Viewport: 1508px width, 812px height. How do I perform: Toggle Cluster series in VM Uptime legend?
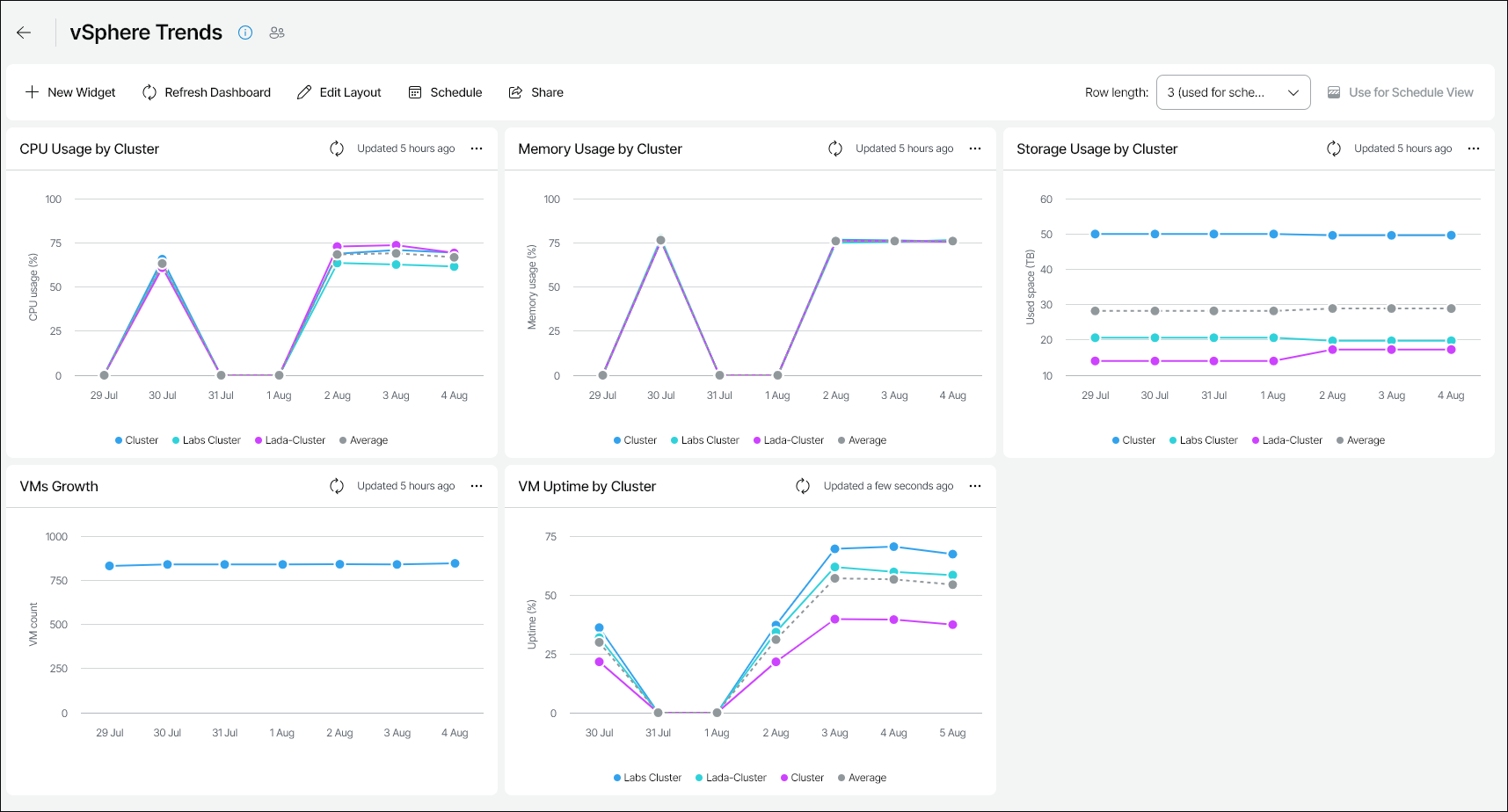(x=802, y=778)
